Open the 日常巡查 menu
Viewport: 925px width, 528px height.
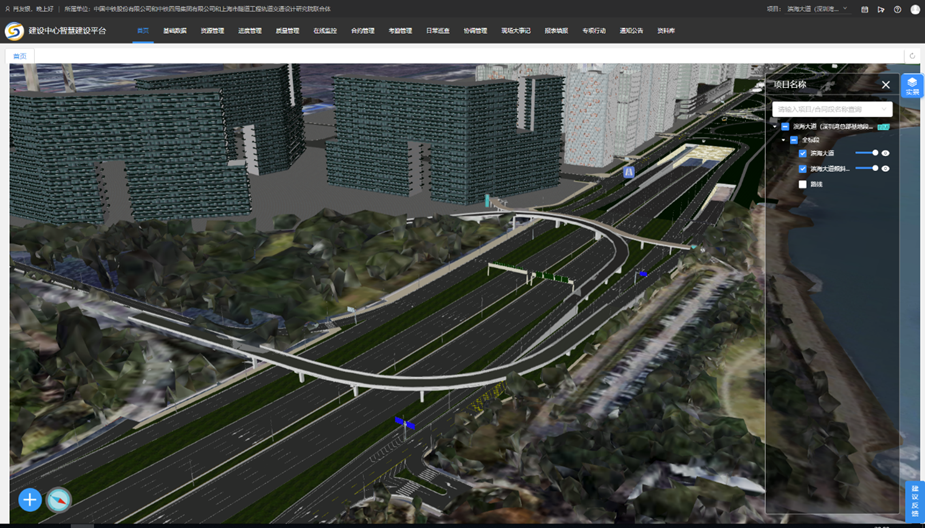pyautogui.click(x=438, y=31)
